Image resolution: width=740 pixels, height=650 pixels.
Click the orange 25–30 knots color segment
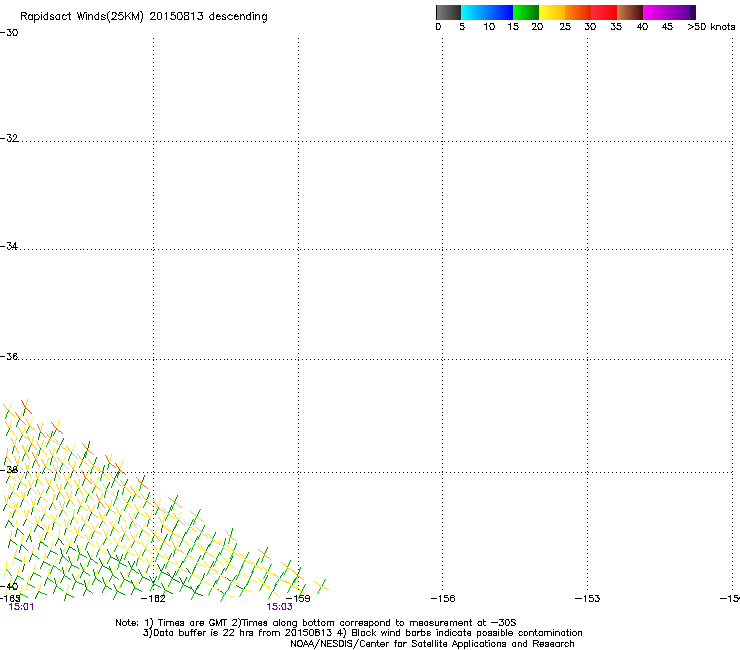[578, 12]
